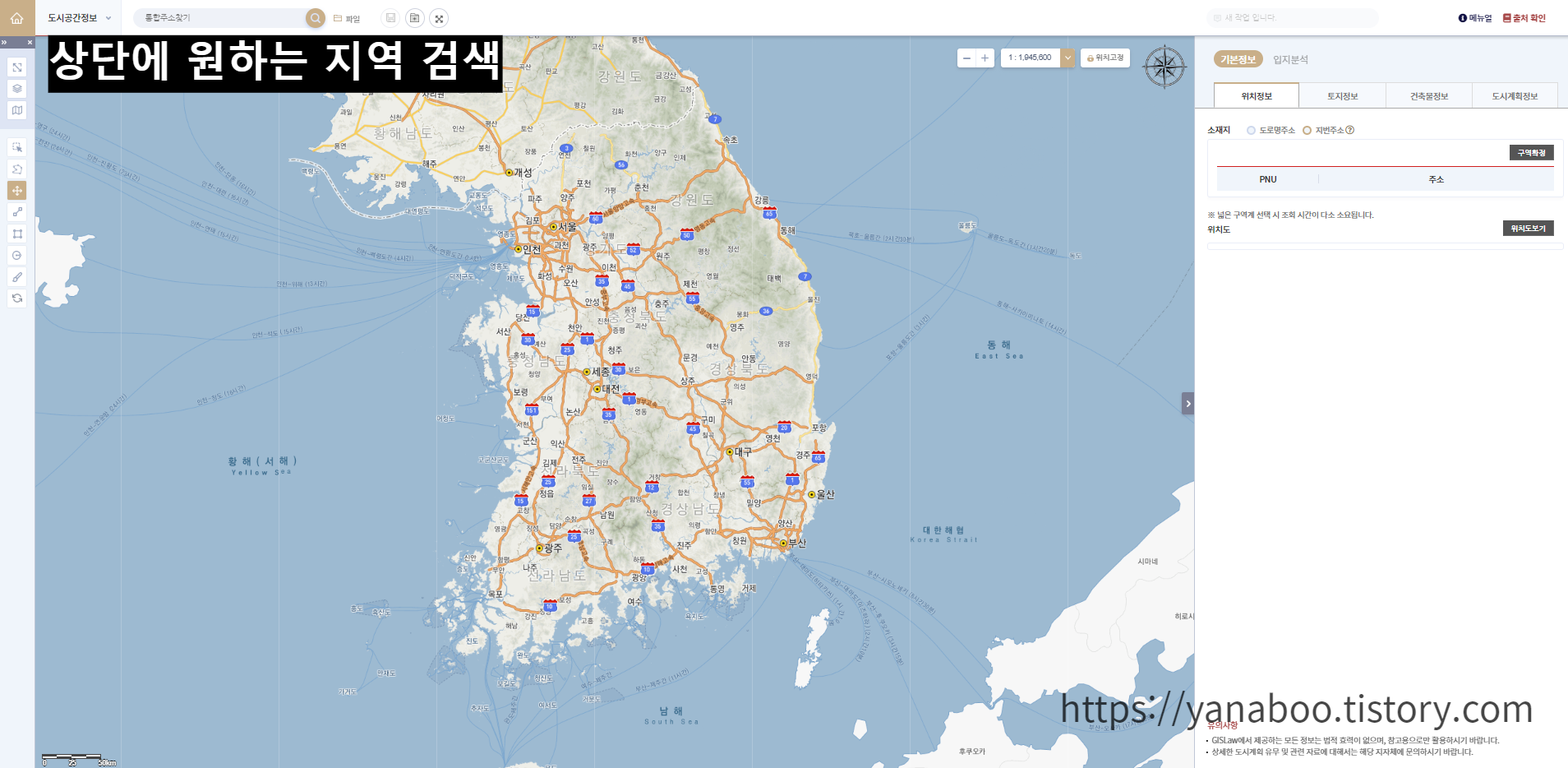Select the area-select cursor tool
This screenshot has width=1568, height=768.
[17, 147]
